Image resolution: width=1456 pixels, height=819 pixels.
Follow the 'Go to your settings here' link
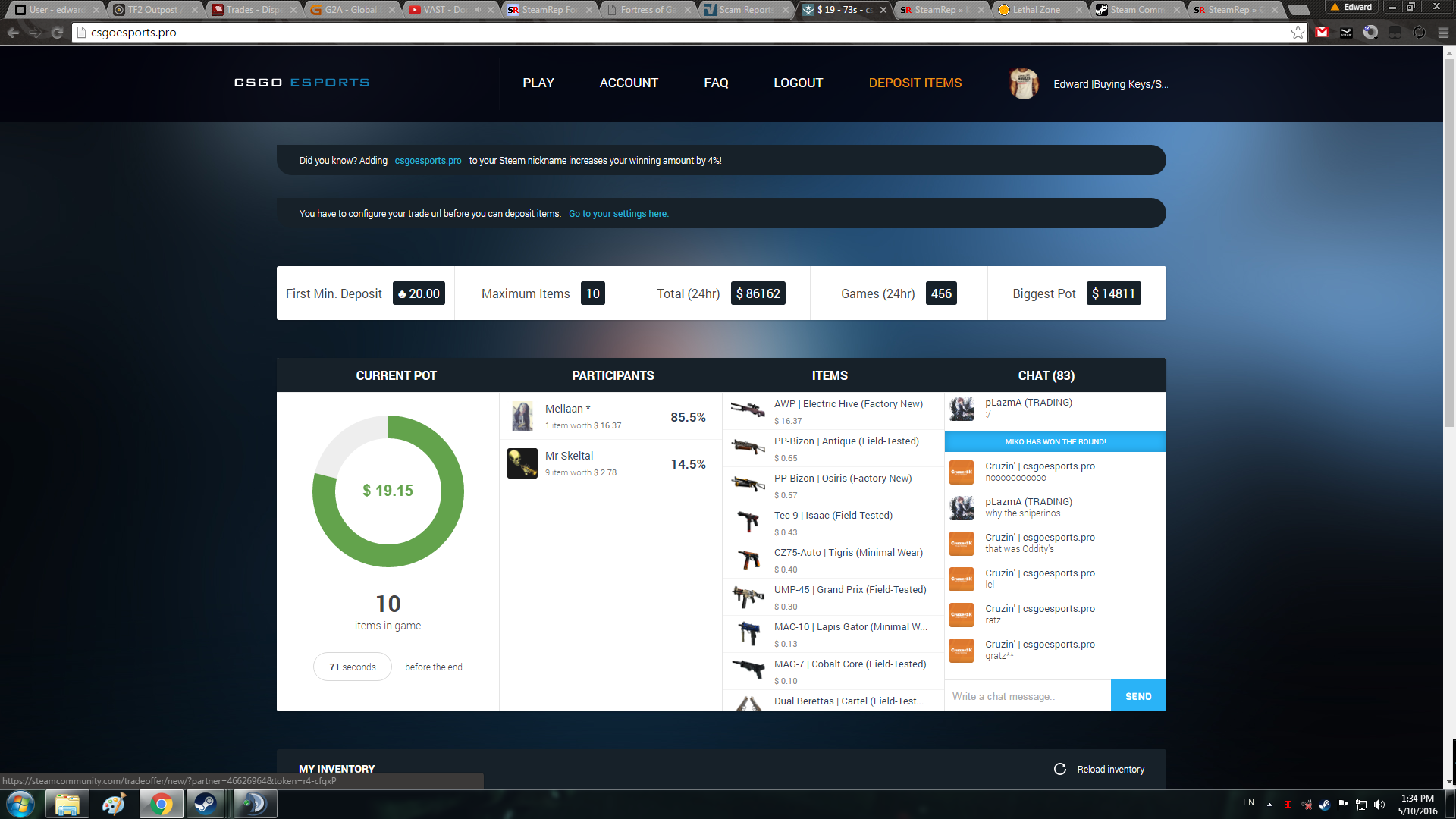pyautogui.click(x=618, y=214)
